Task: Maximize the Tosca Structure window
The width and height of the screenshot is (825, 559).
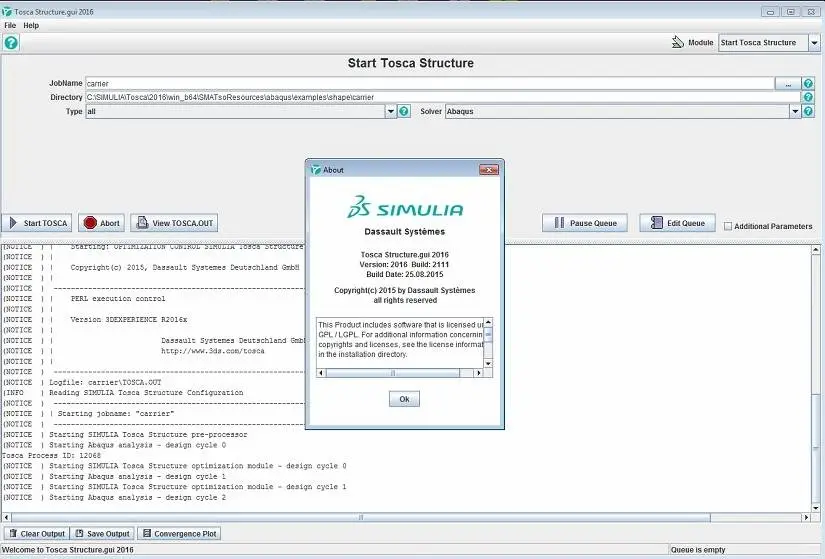Action: click(790, 12)
